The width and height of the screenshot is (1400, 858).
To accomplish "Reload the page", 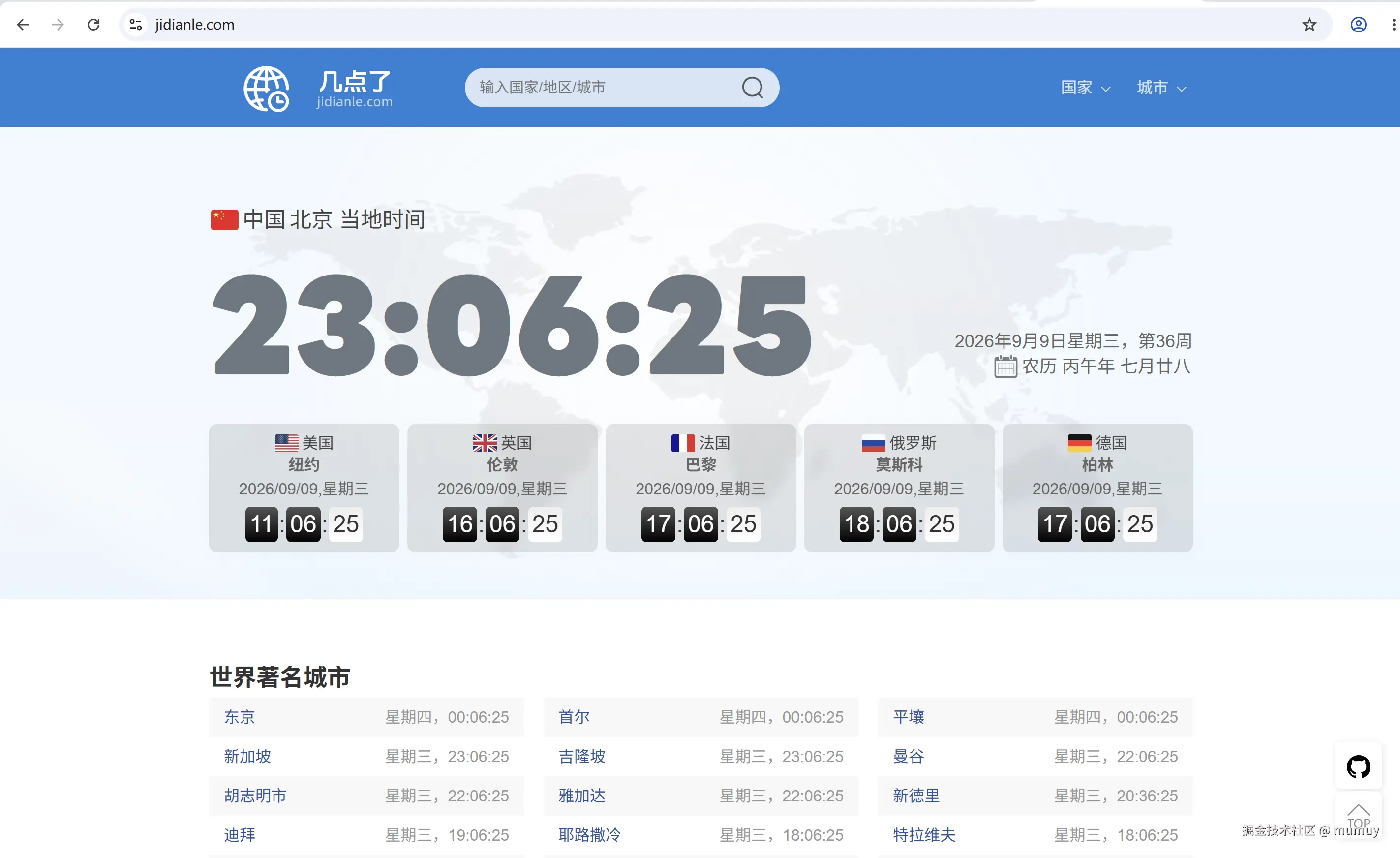I will point(94,25).
